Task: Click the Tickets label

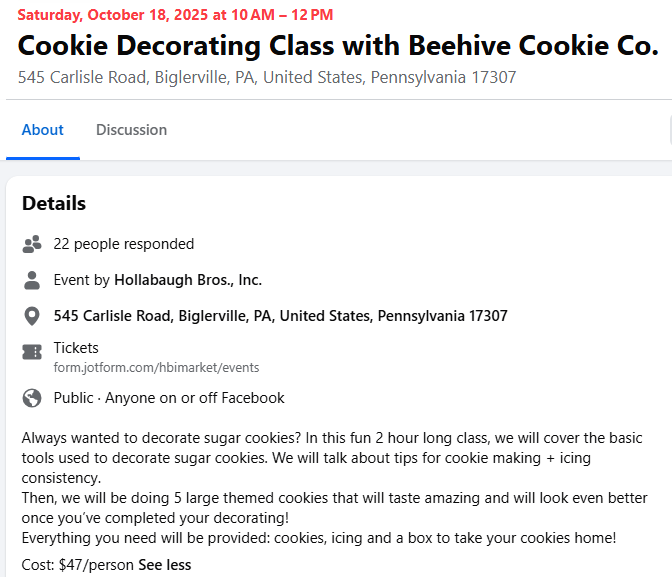Action: pos(76,348)
